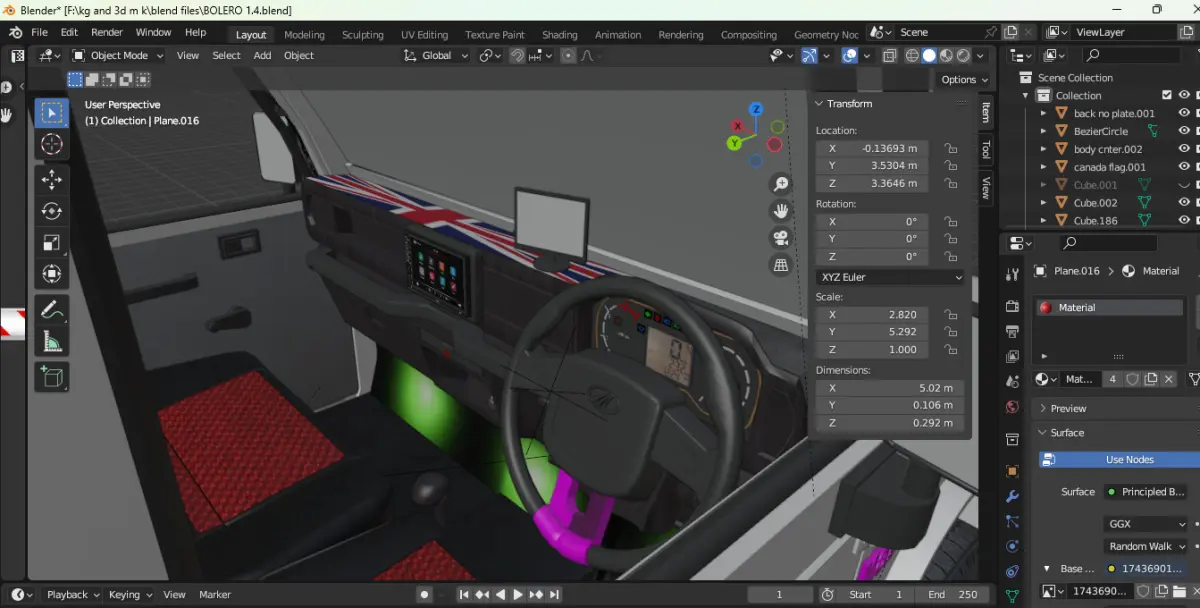Image resolution: width=1200 pixels, height=608 pixels.
Task: Open Global transform orientation dropdown
Action: 436,56
